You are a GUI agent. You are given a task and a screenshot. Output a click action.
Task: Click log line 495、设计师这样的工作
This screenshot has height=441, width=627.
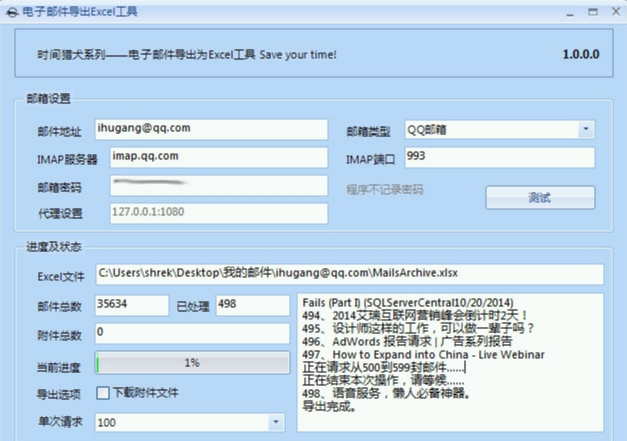(x=418, y=328)
